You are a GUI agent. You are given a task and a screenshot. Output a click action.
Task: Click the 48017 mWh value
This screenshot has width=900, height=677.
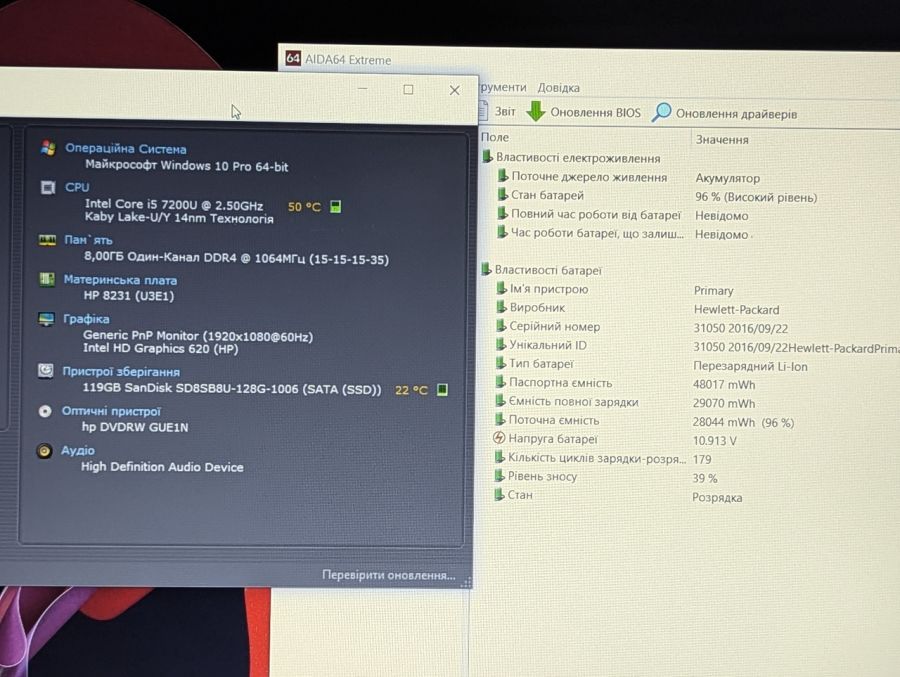click(724, 385)
